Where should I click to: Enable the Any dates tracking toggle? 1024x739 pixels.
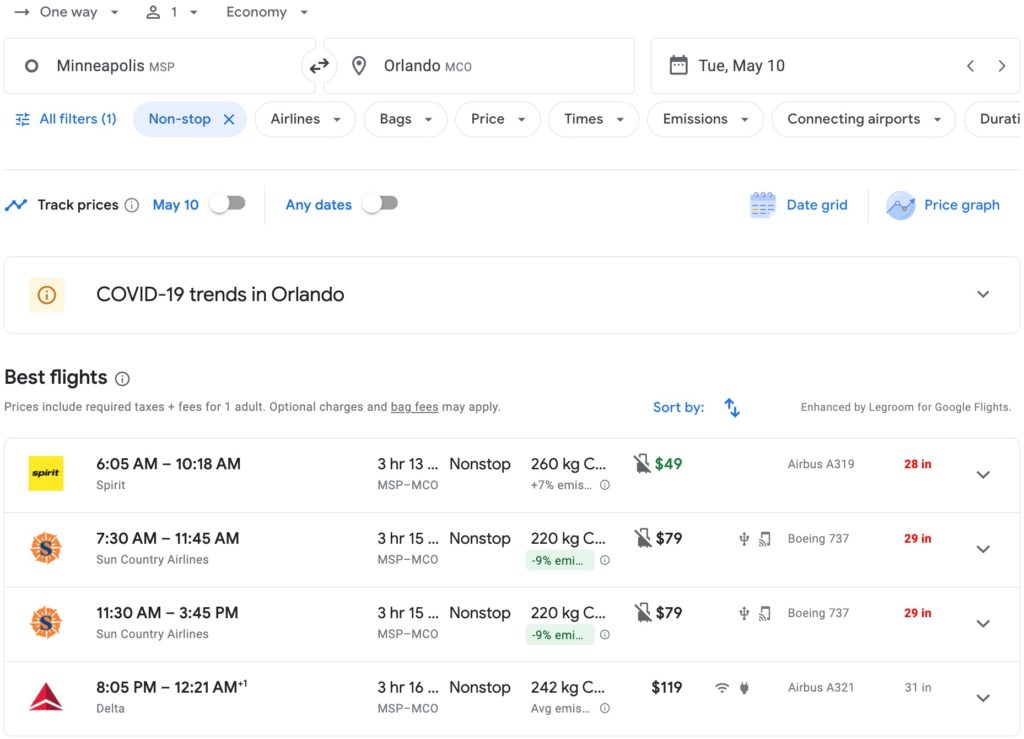tap(380, 202)
